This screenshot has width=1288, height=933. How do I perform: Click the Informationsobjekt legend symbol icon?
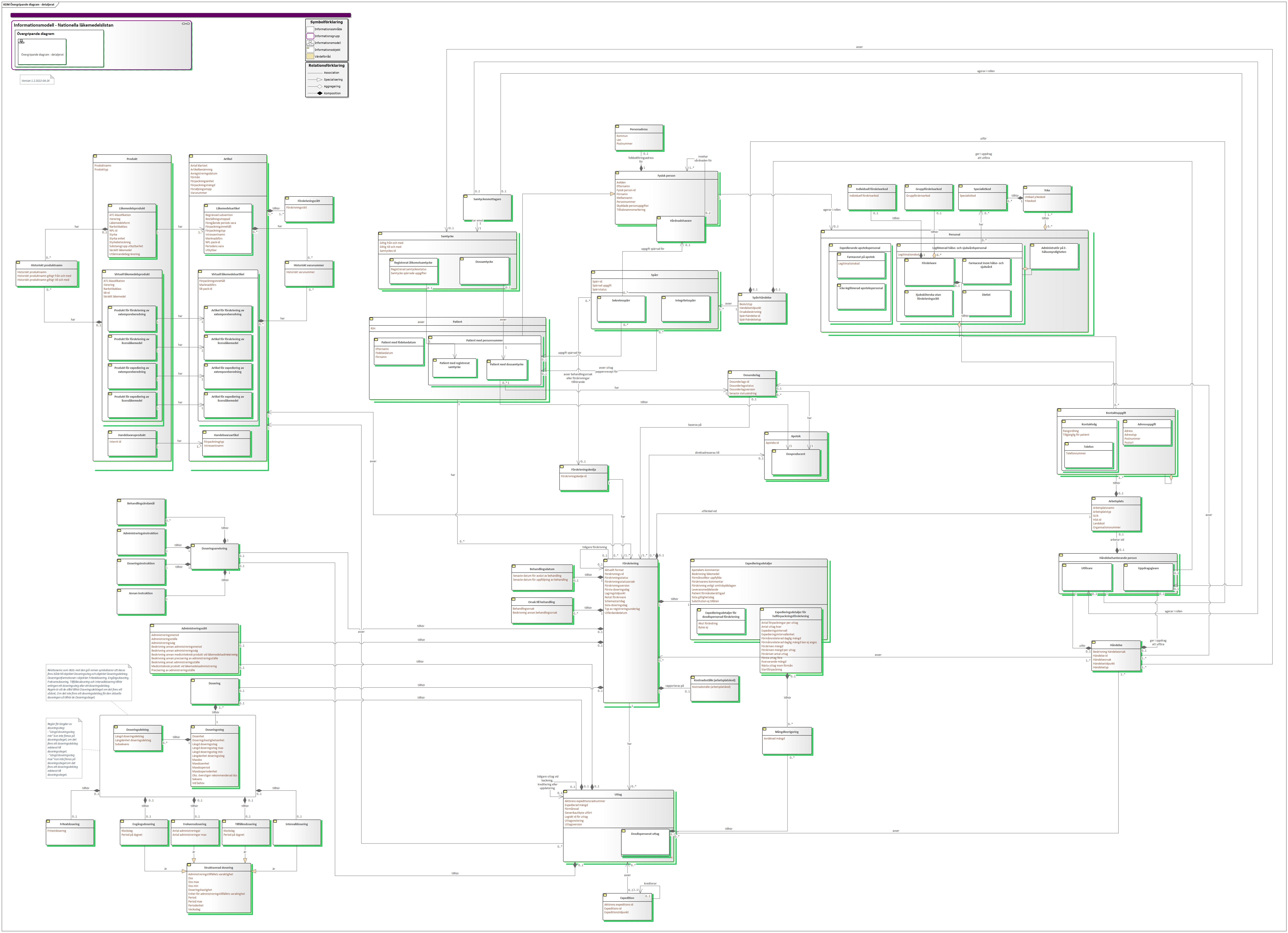(x=310, y=49)
